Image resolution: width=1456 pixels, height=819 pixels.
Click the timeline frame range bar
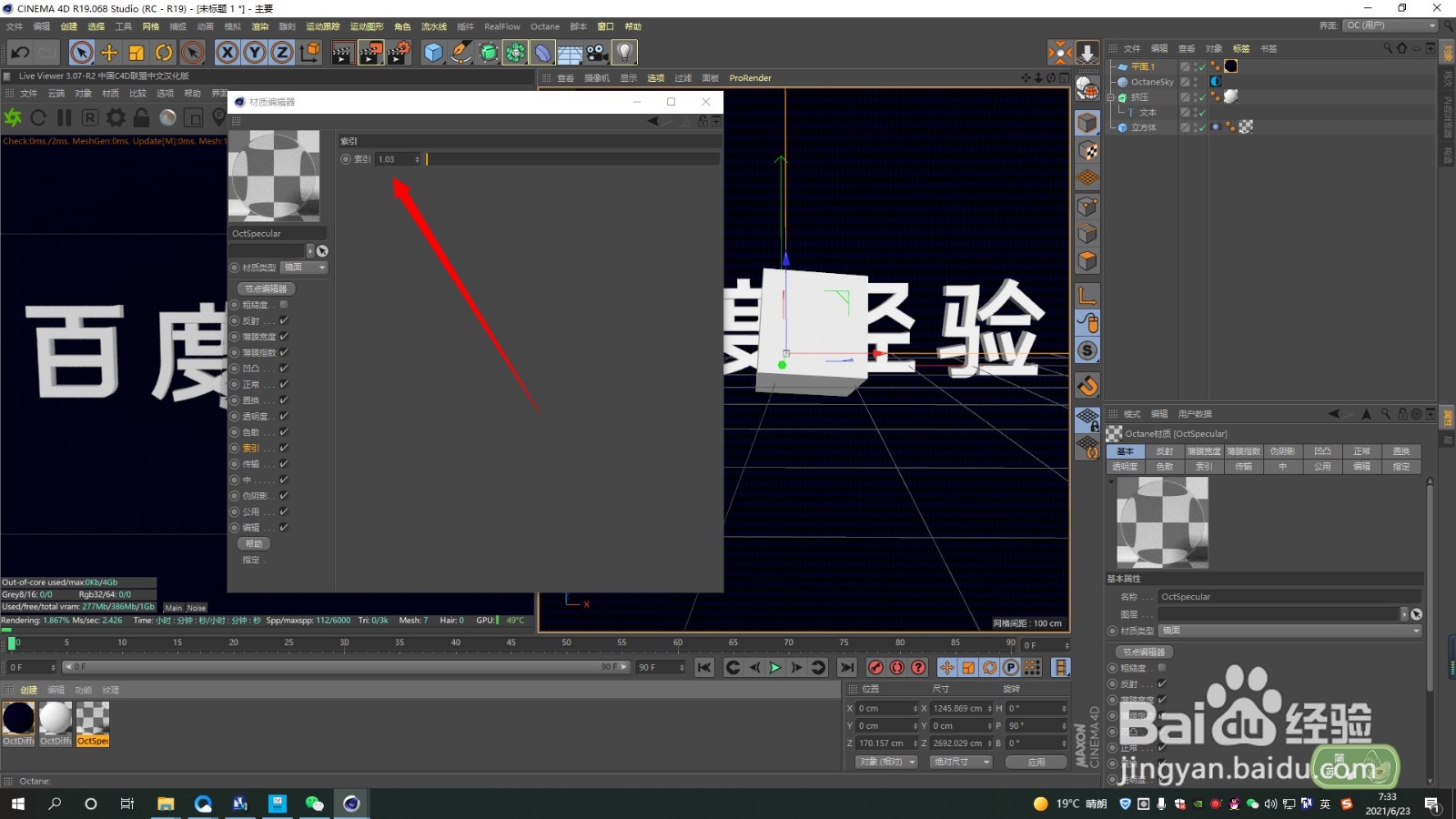point(345,667)
